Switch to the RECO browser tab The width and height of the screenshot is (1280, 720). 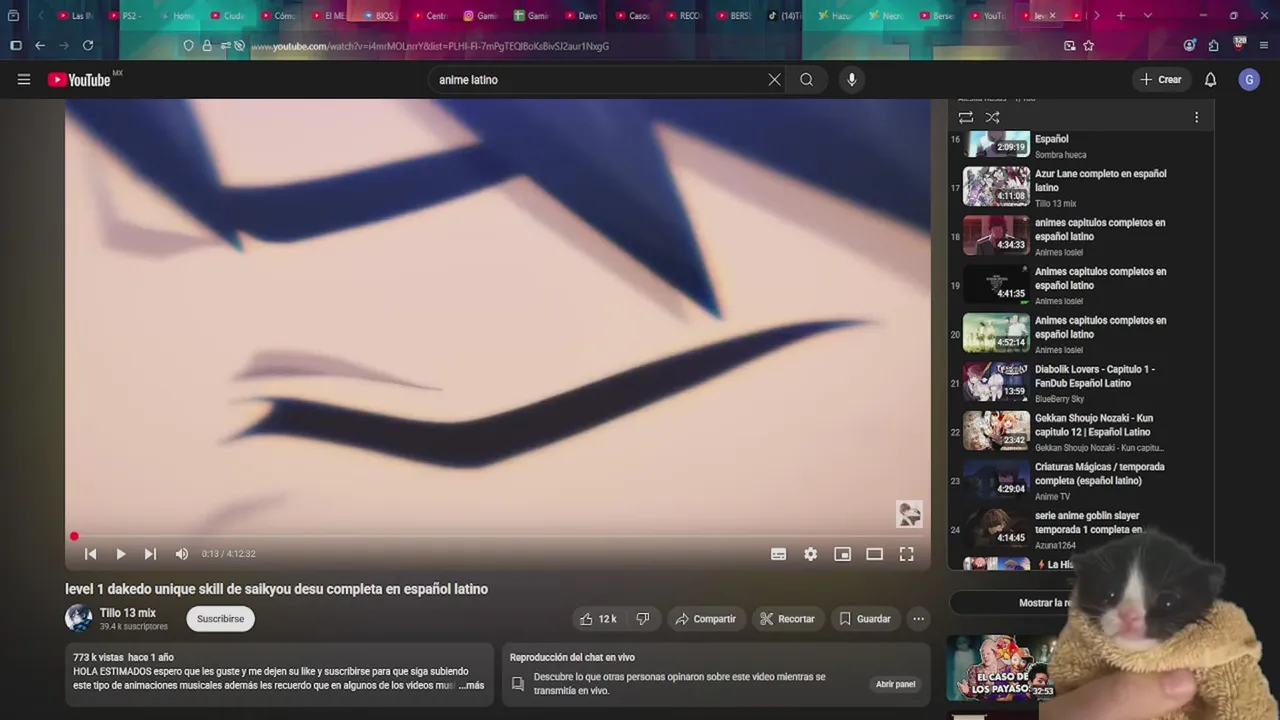[685, 16]
